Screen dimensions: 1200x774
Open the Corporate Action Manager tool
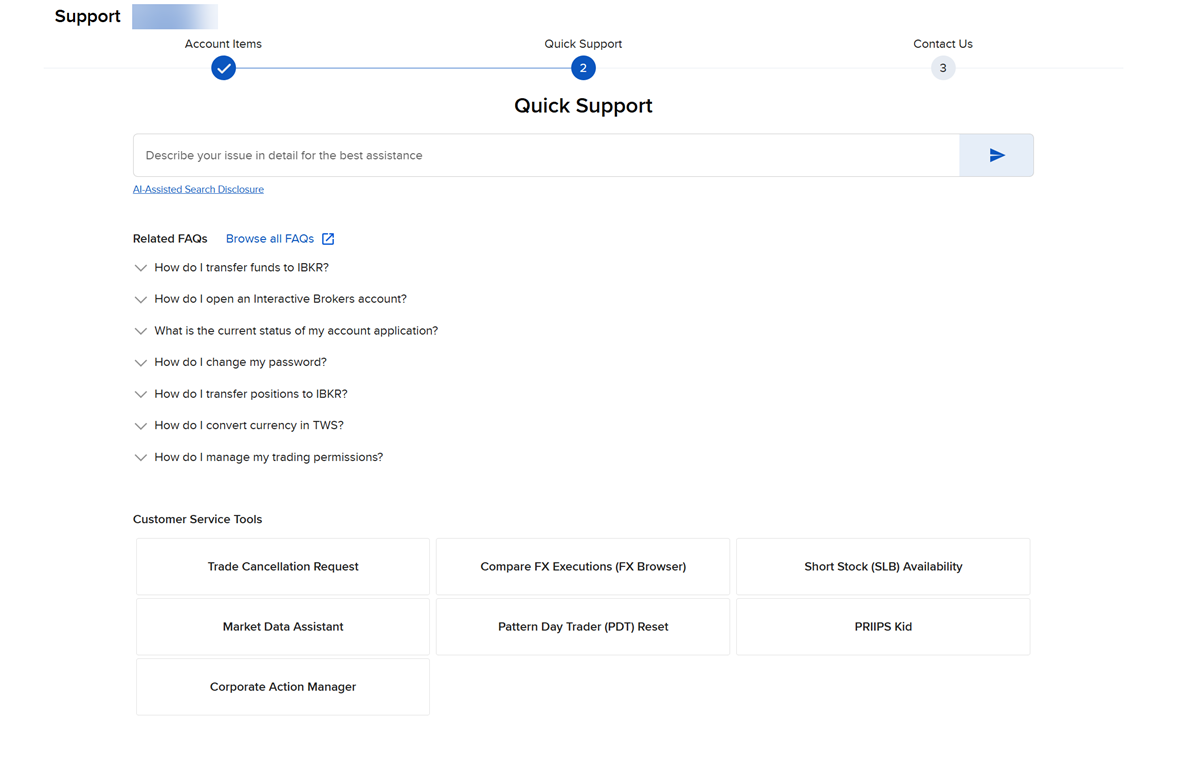tap(283, 687)
